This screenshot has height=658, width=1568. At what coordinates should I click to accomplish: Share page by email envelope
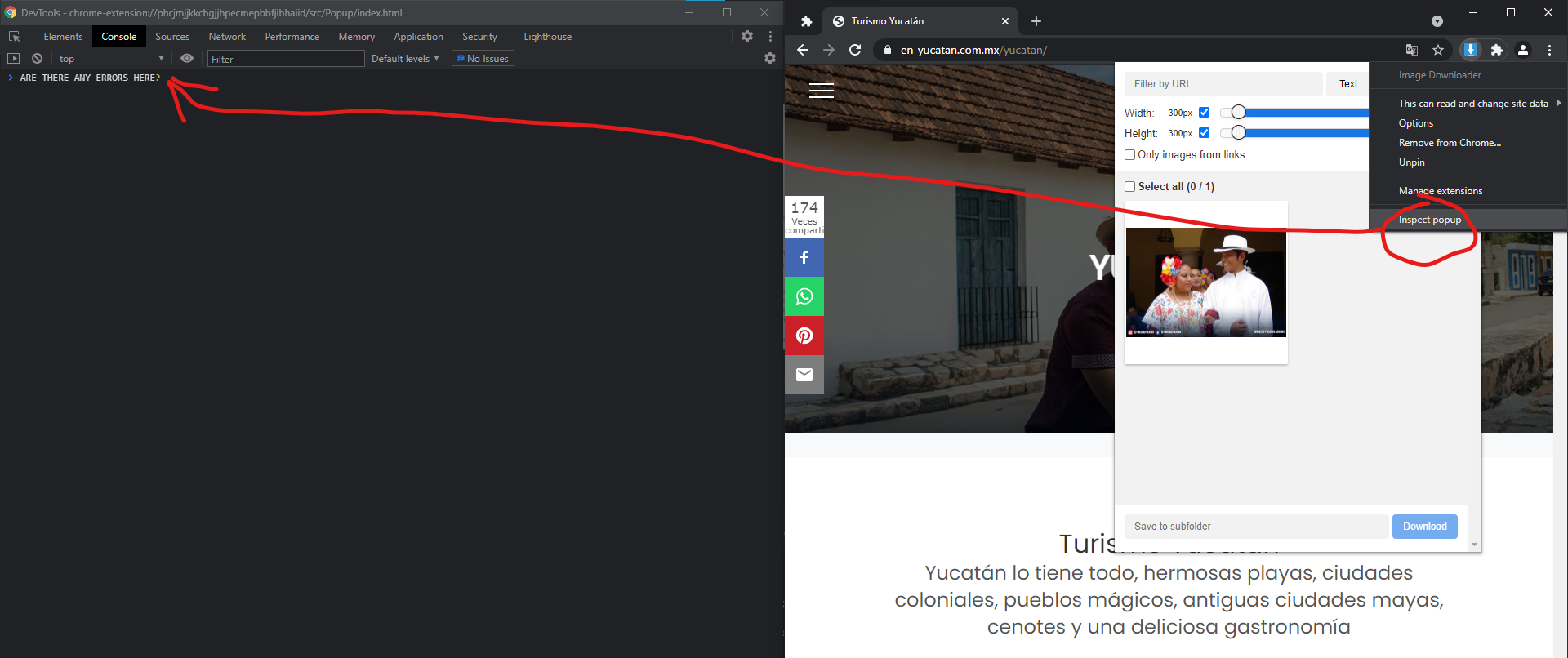(804, 375)
